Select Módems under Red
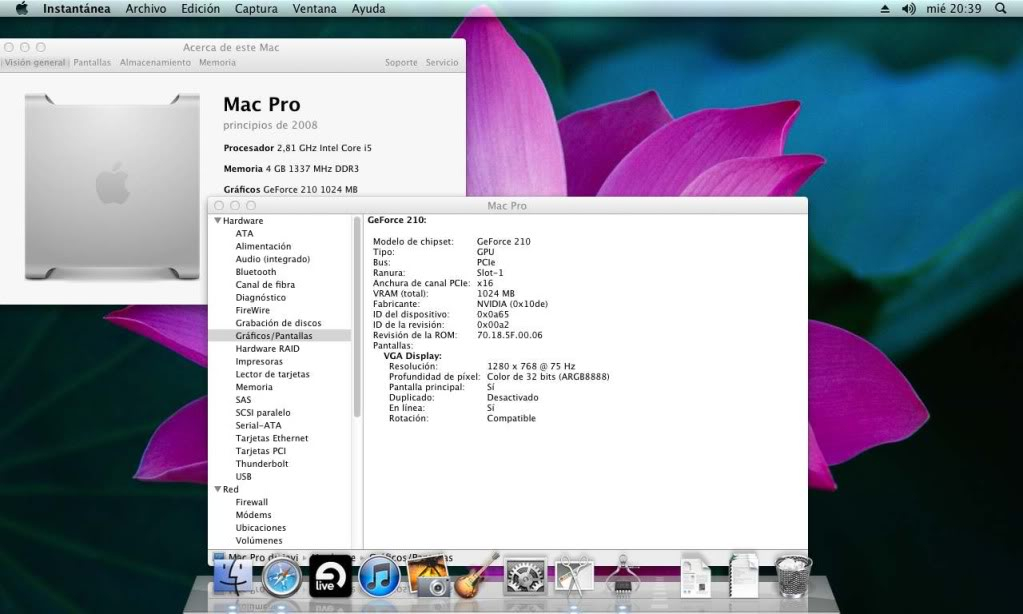The image size is (1023, 614). tap(253, 515)
